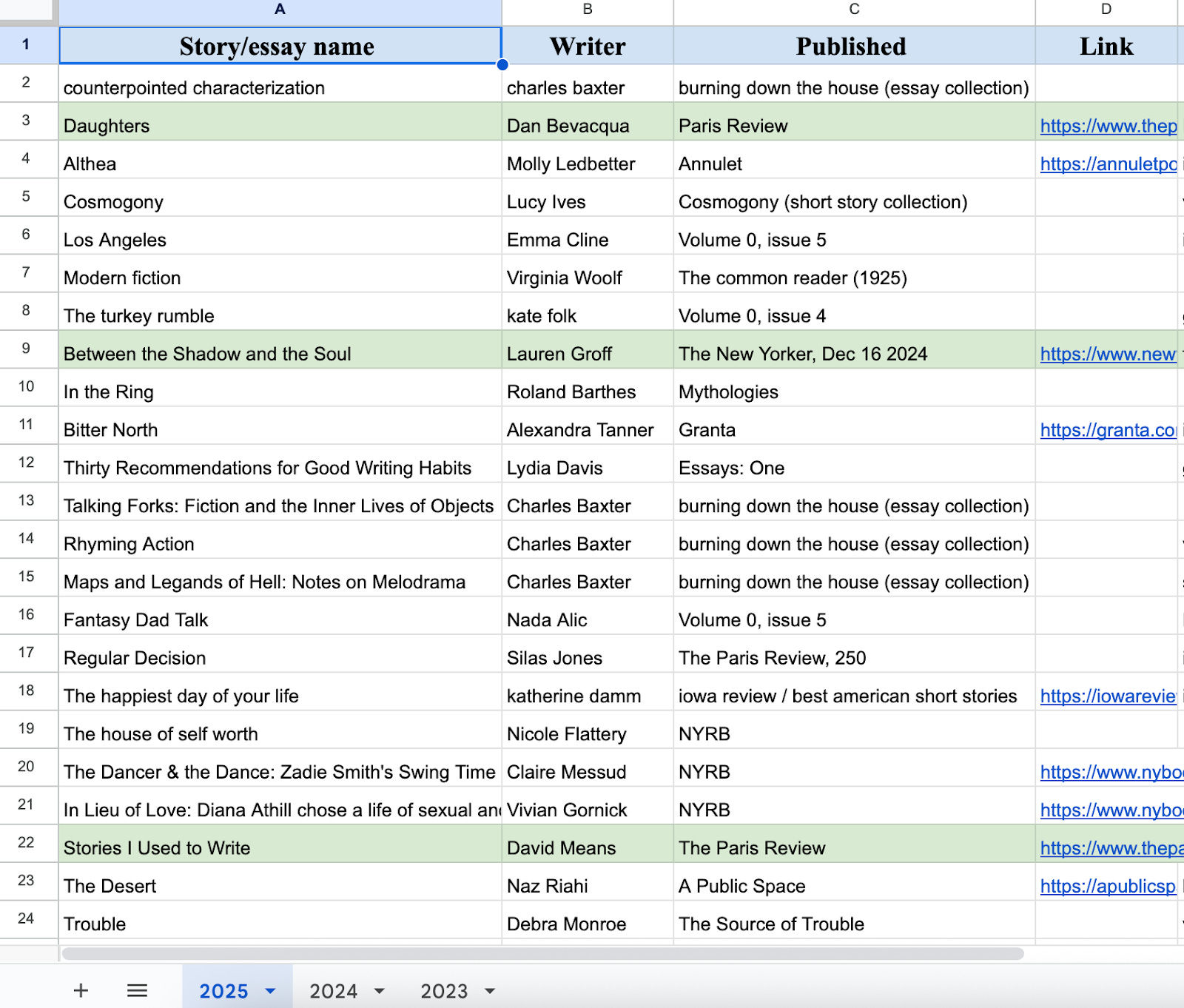Select the 'Published' header cell
Screen dimensions: 1184x1008
click(854, 46)
